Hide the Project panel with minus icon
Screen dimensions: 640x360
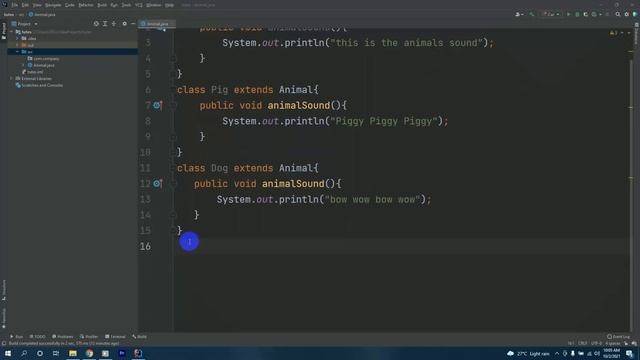133,24
